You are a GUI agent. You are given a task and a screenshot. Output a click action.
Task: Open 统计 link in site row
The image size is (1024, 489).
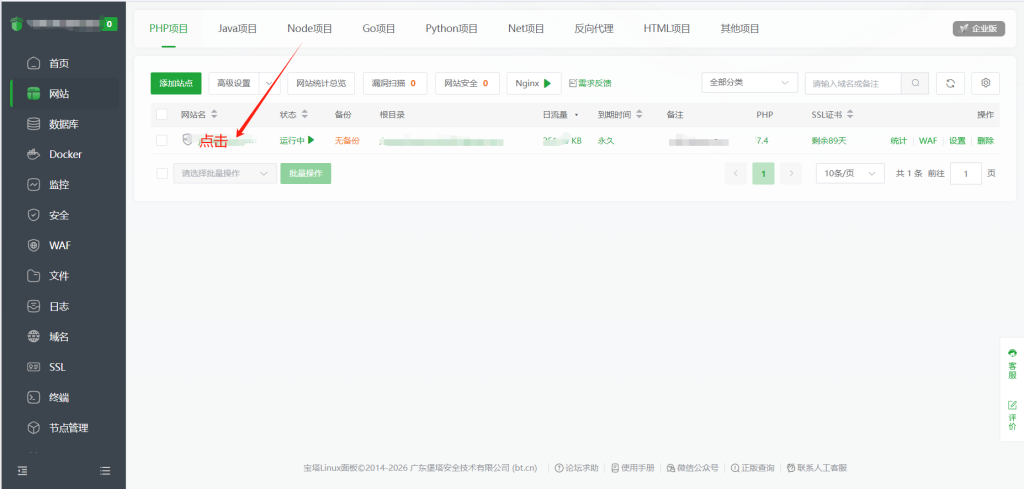point(899,140)
